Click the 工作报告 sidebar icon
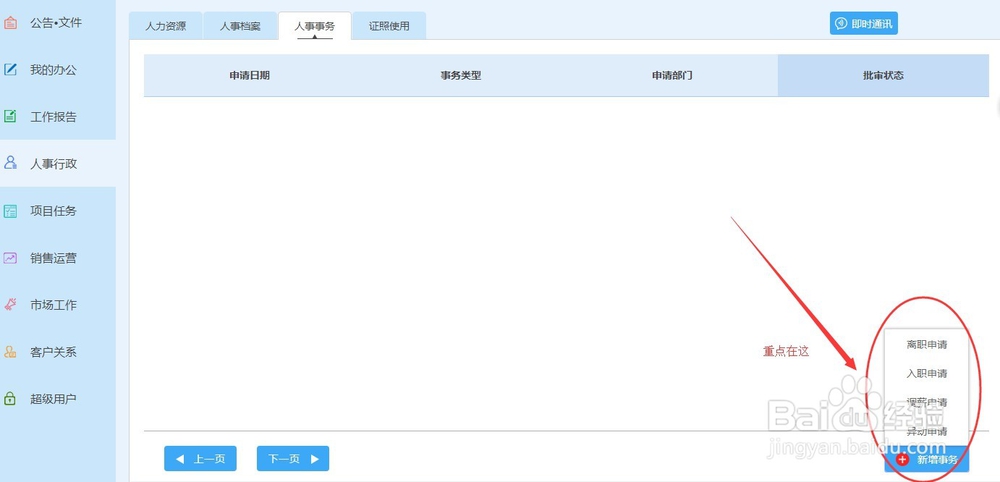 [10, 117]
